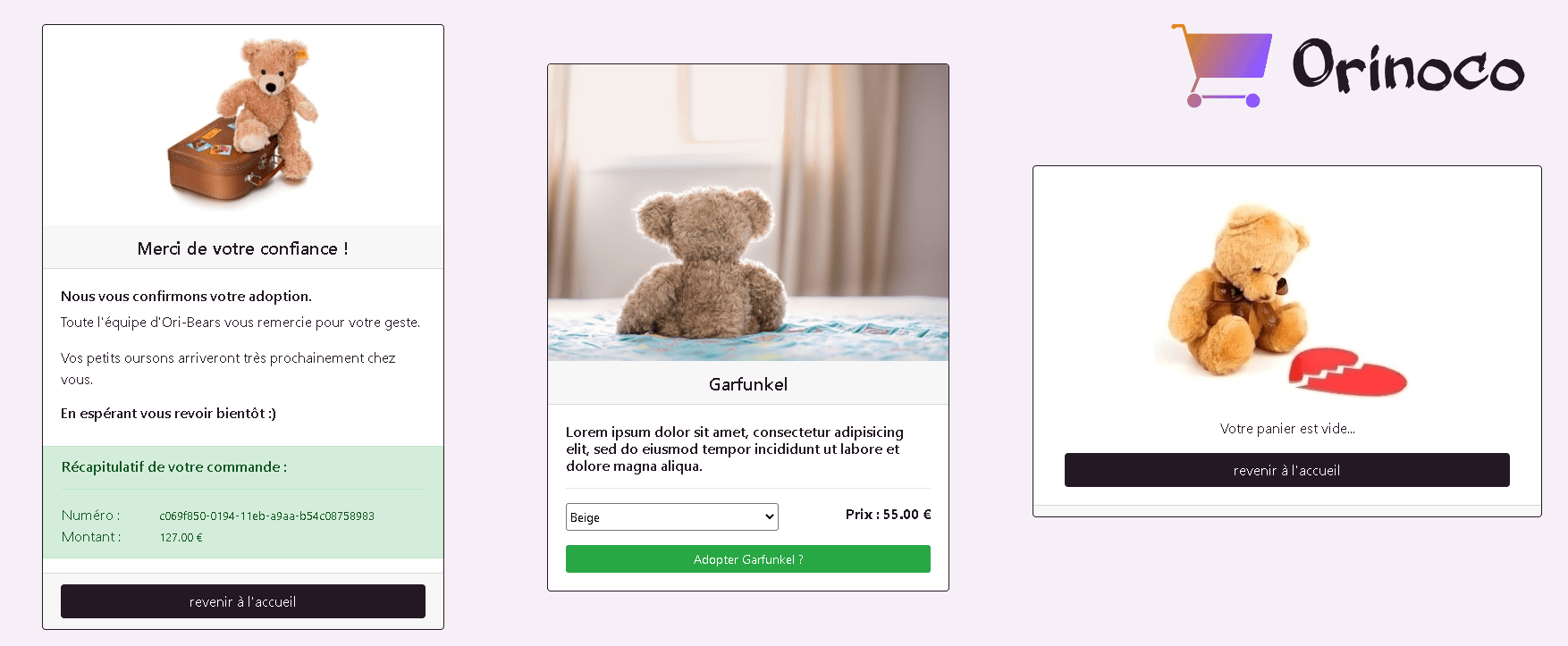The width and height of the screenshot is (1568, 646).
Task: Click the Garfunkel product title
Action: click(748, 384)
